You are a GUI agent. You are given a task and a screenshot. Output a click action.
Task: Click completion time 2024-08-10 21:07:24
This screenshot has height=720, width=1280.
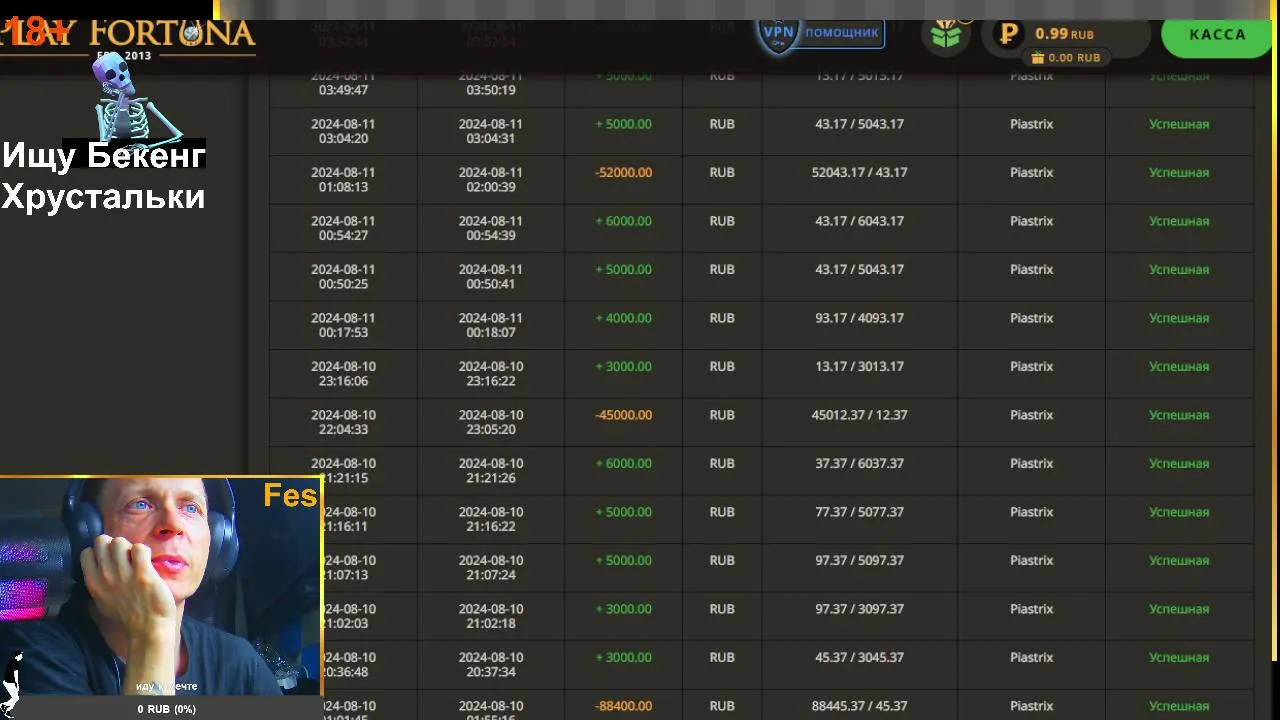point(491,568)
